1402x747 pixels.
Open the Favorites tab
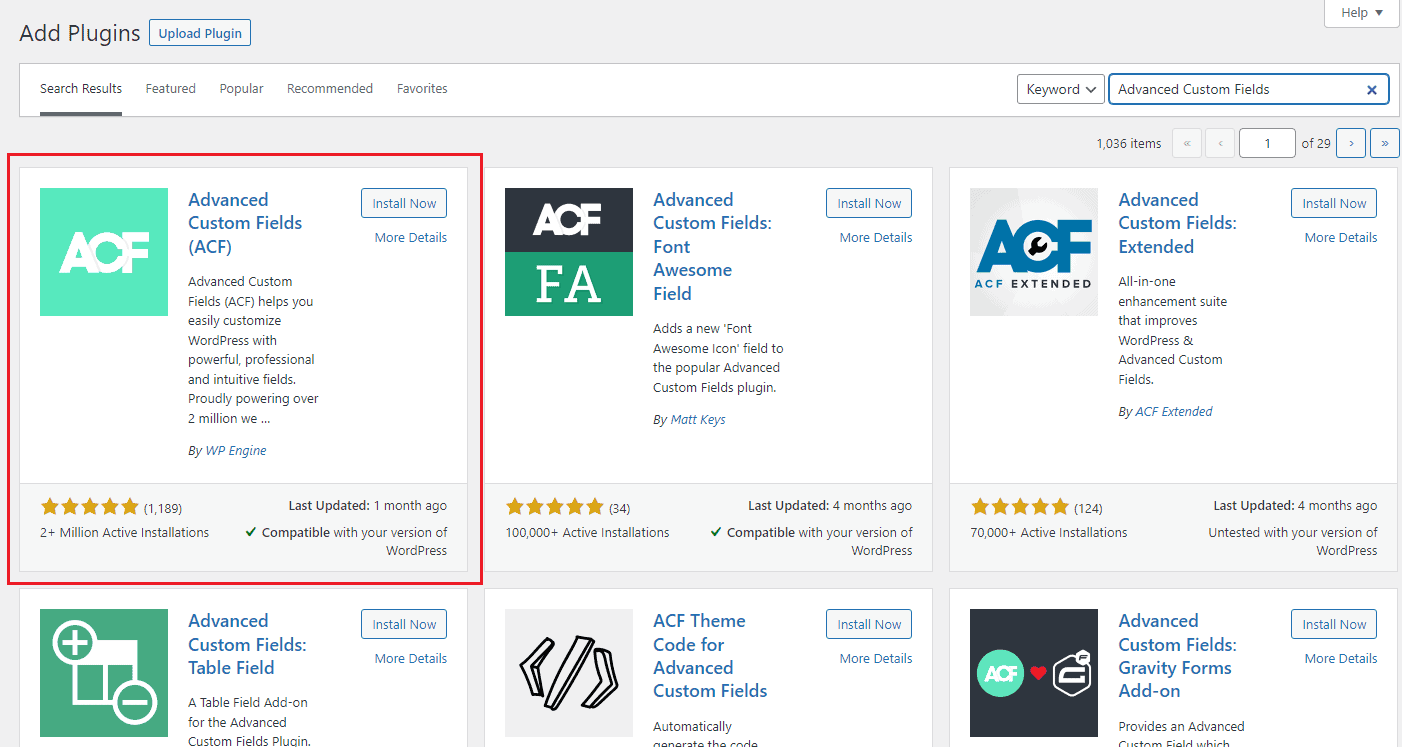click(x=422, y=89)
